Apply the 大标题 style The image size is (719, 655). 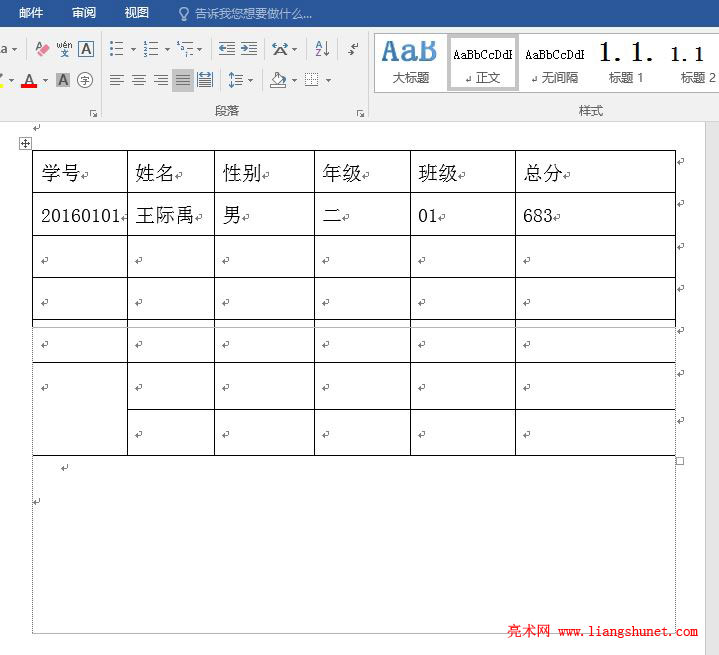[x=410, y=63]
